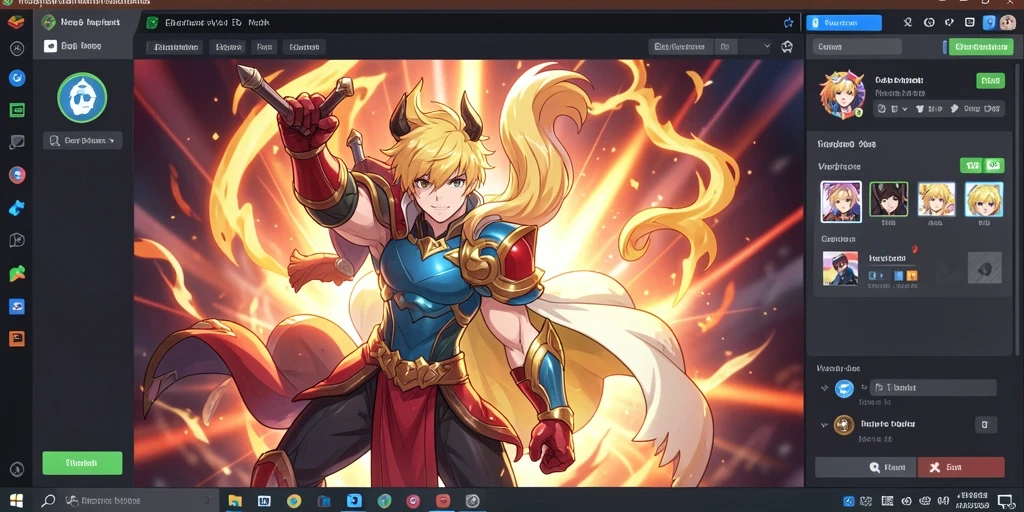Click the gray magnifier button at panel bottom
1024x512 pixels.
point(865,468)
